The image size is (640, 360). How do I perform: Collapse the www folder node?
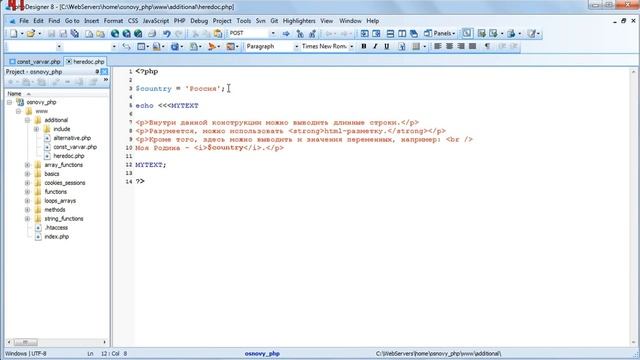18,111
